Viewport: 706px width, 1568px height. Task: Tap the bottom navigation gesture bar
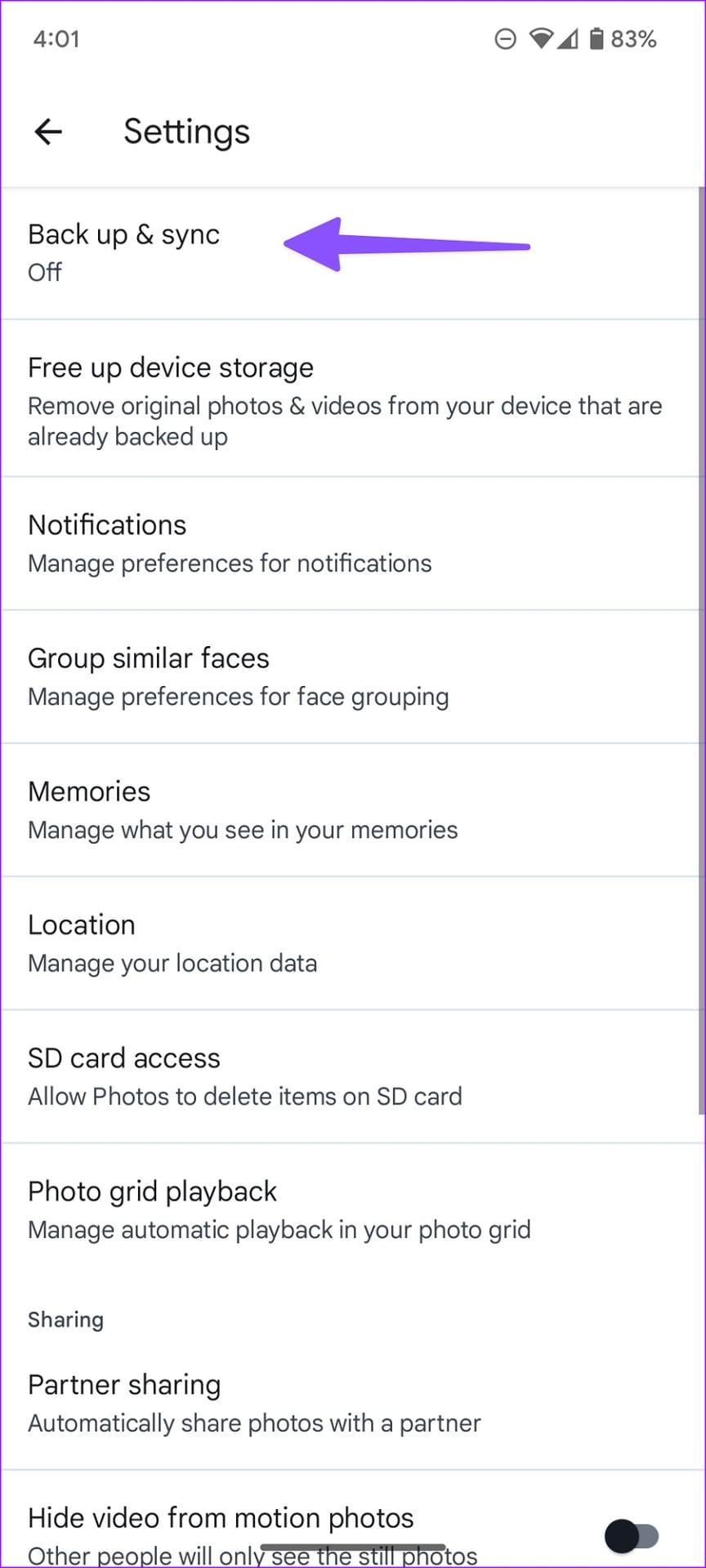[353, 1548]
